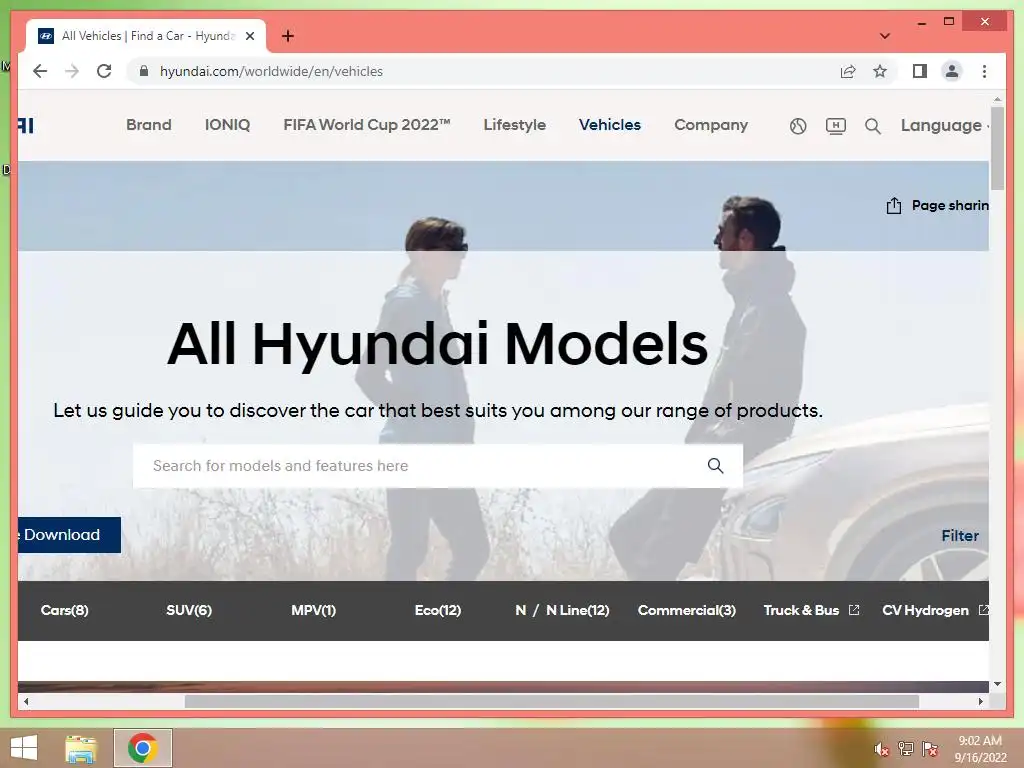Click the horizontal scrollbar right arrow

[x=980, y=701]
